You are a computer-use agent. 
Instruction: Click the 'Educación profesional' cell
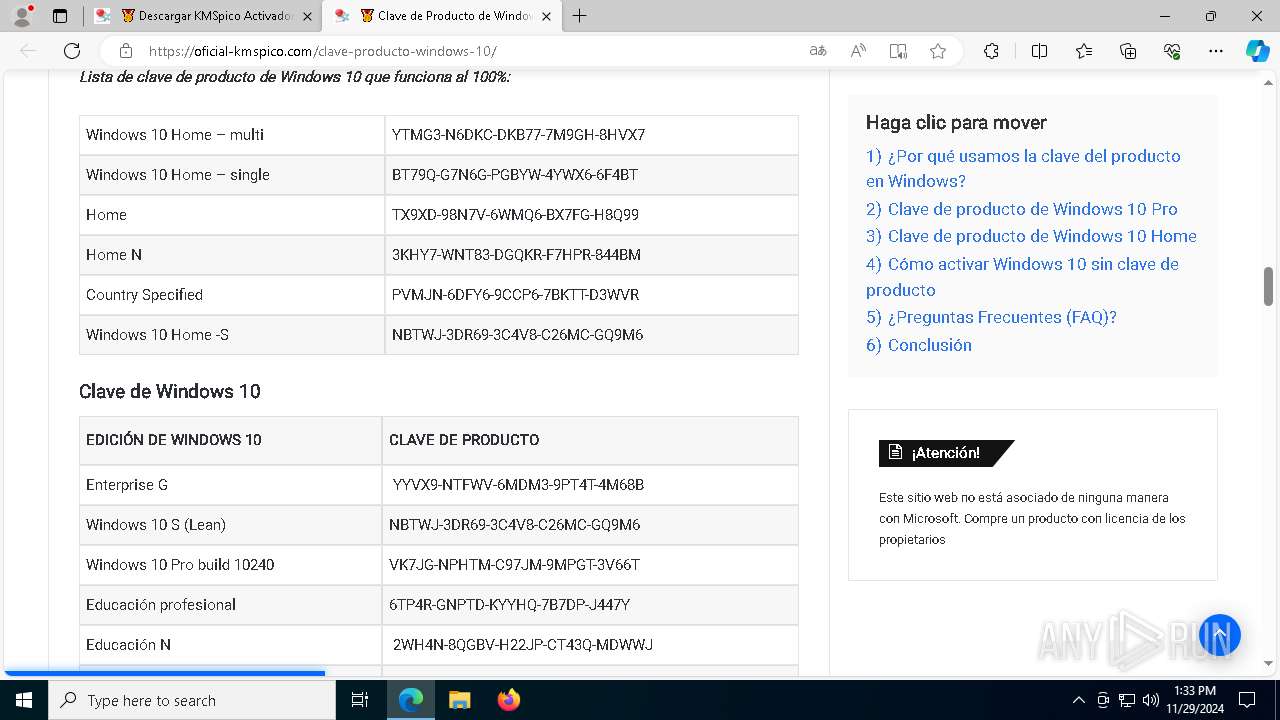(230, 605)
